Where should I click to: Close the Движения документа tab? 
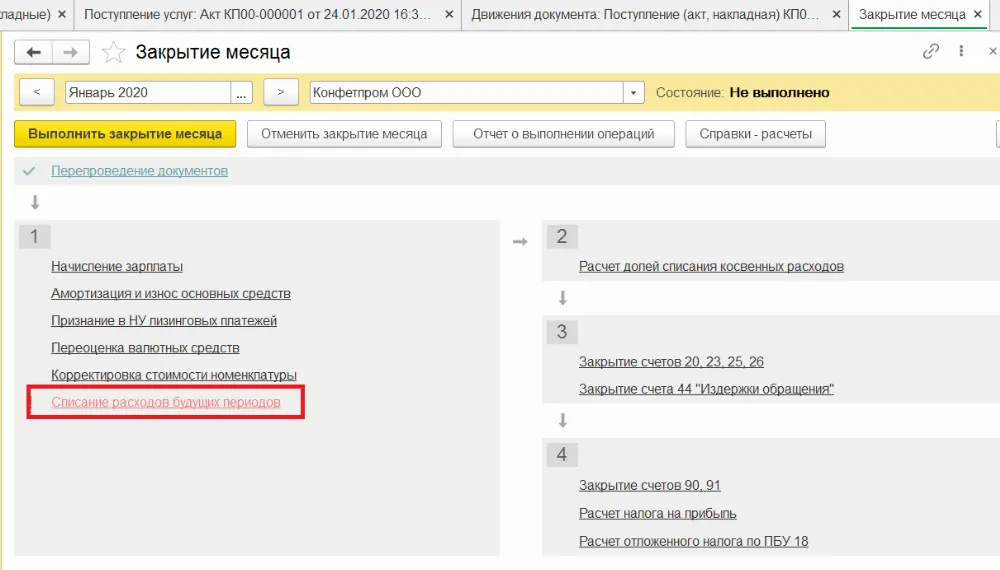837,15
